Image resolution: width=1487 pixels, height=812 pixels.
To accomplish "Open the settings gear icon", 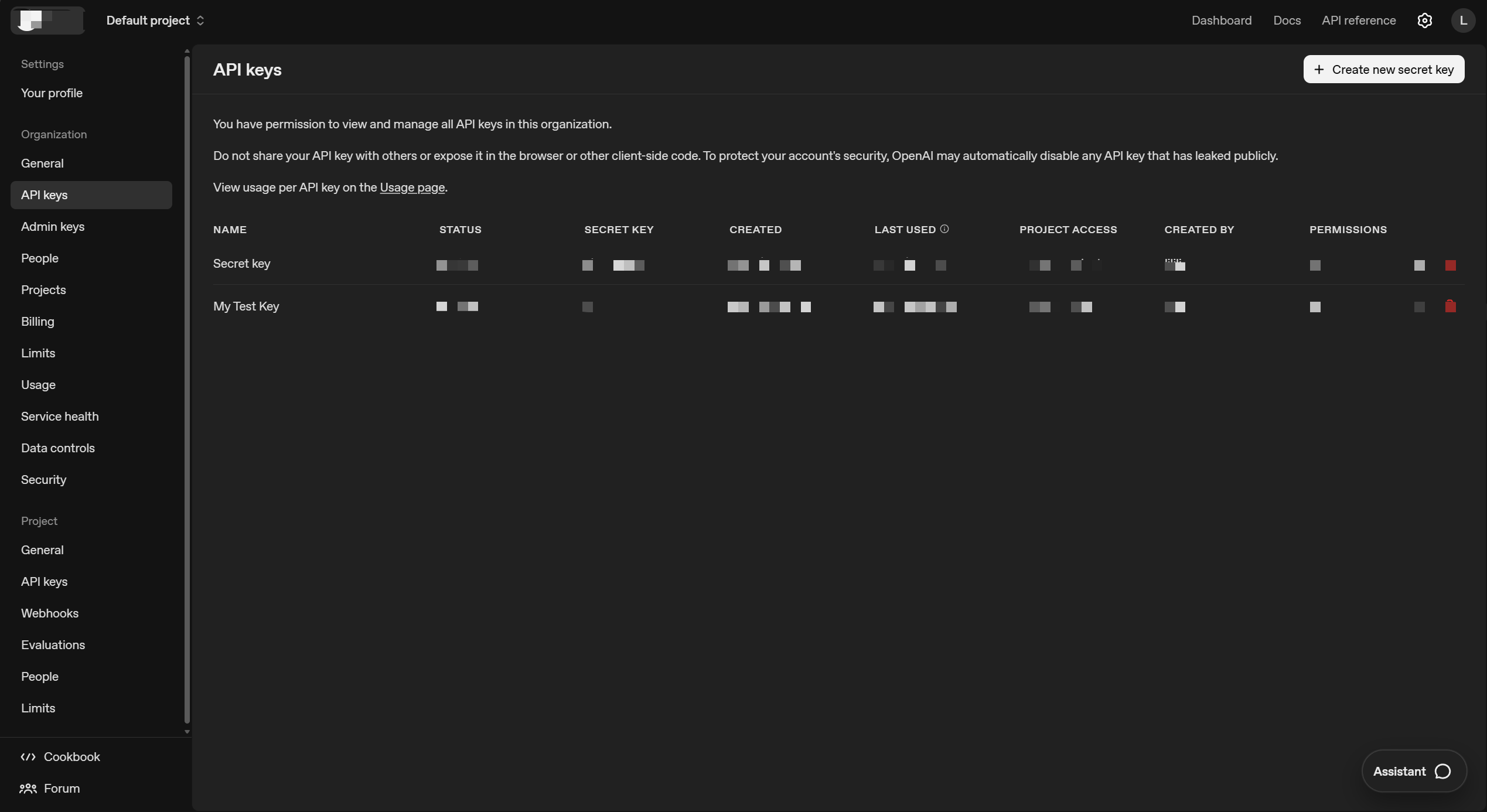I will point(1425,20).
